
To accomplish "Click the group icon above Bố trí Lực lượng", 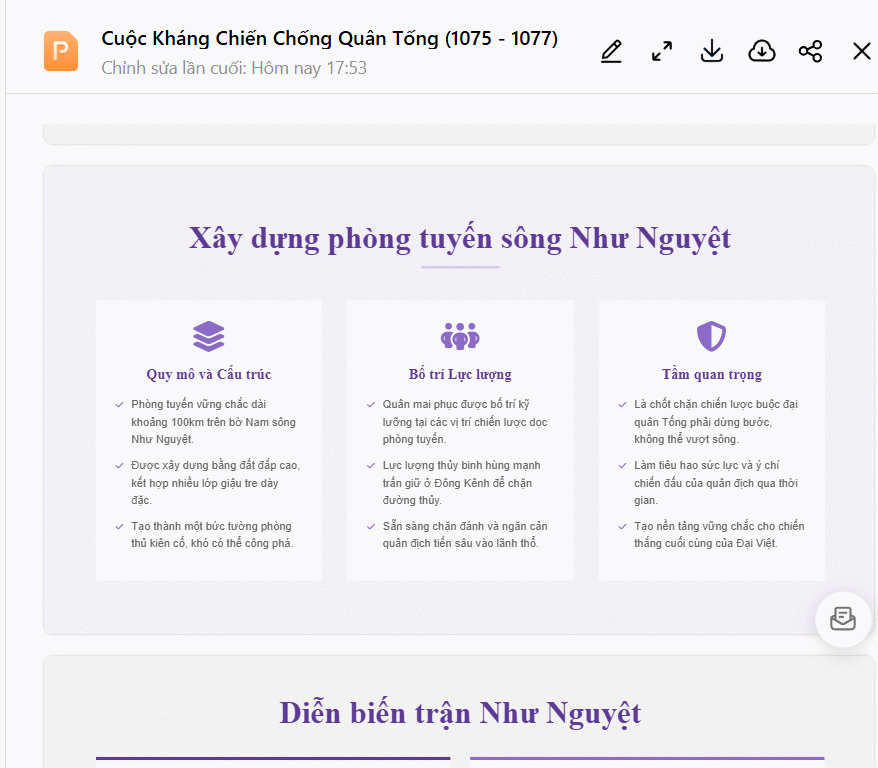I will click(459, 336).
